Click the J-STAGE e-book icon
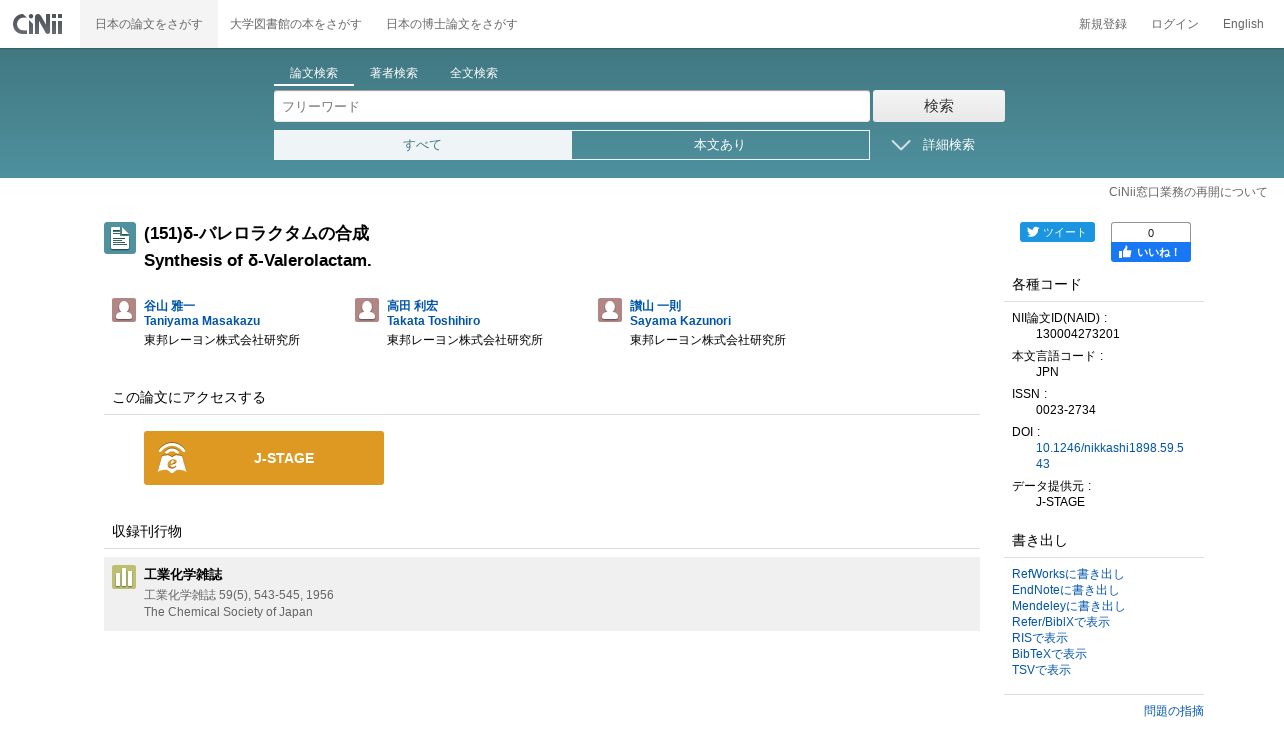This screenshot has height=751, width=1284. pos(172,458)
